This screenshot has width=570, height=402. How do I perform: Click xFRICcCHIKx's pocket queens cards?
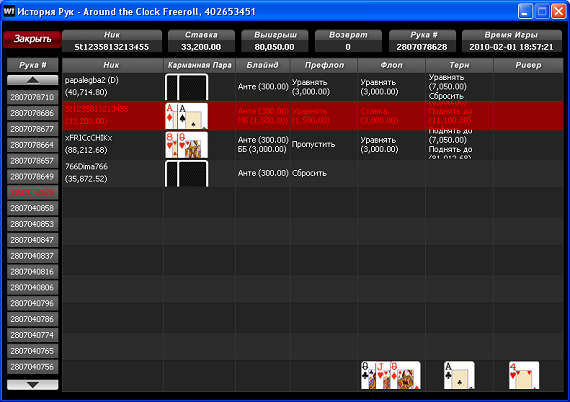tap(186, 145)
